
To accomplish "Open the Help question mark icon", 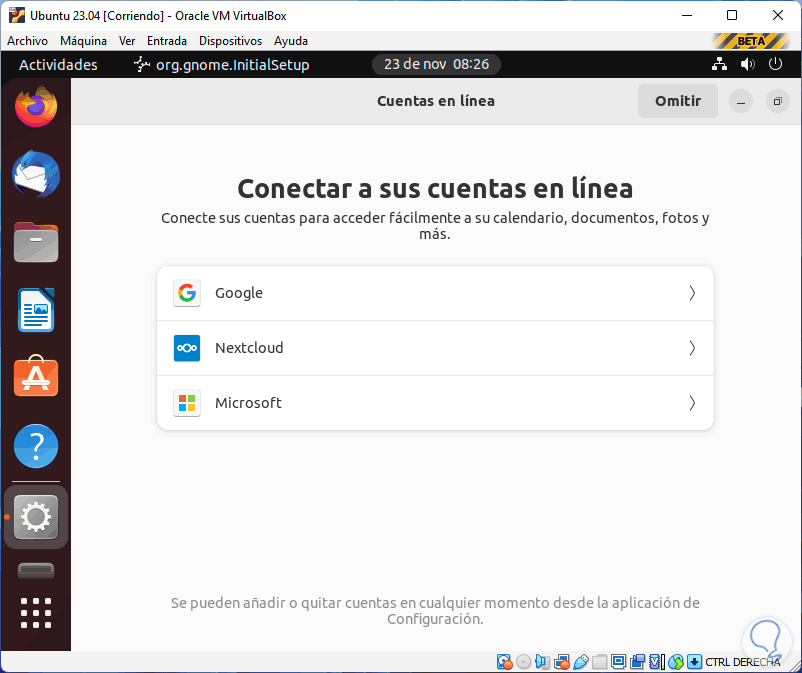I will (36, 446).
